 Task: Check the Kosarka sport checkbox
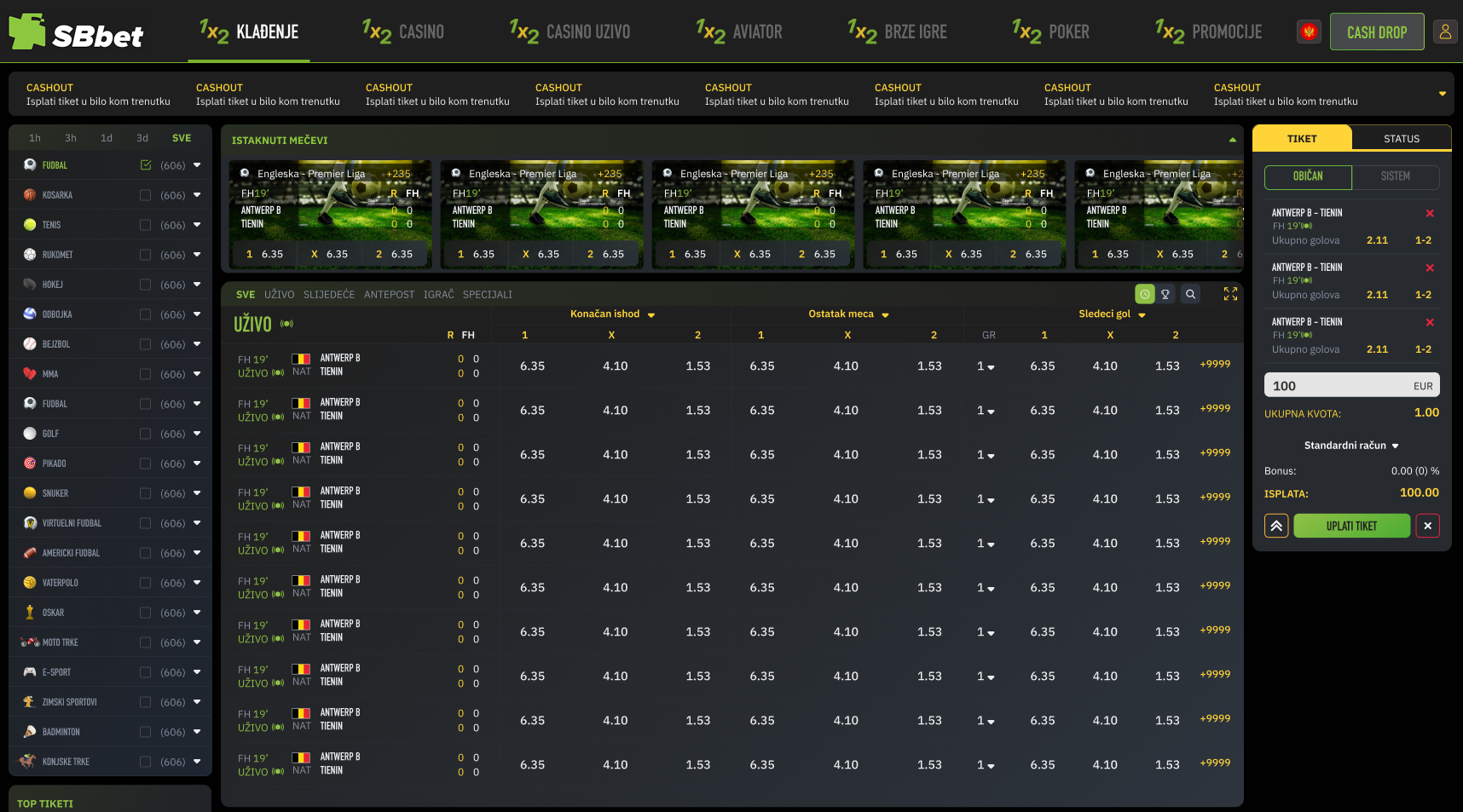(x=145, y=195)
